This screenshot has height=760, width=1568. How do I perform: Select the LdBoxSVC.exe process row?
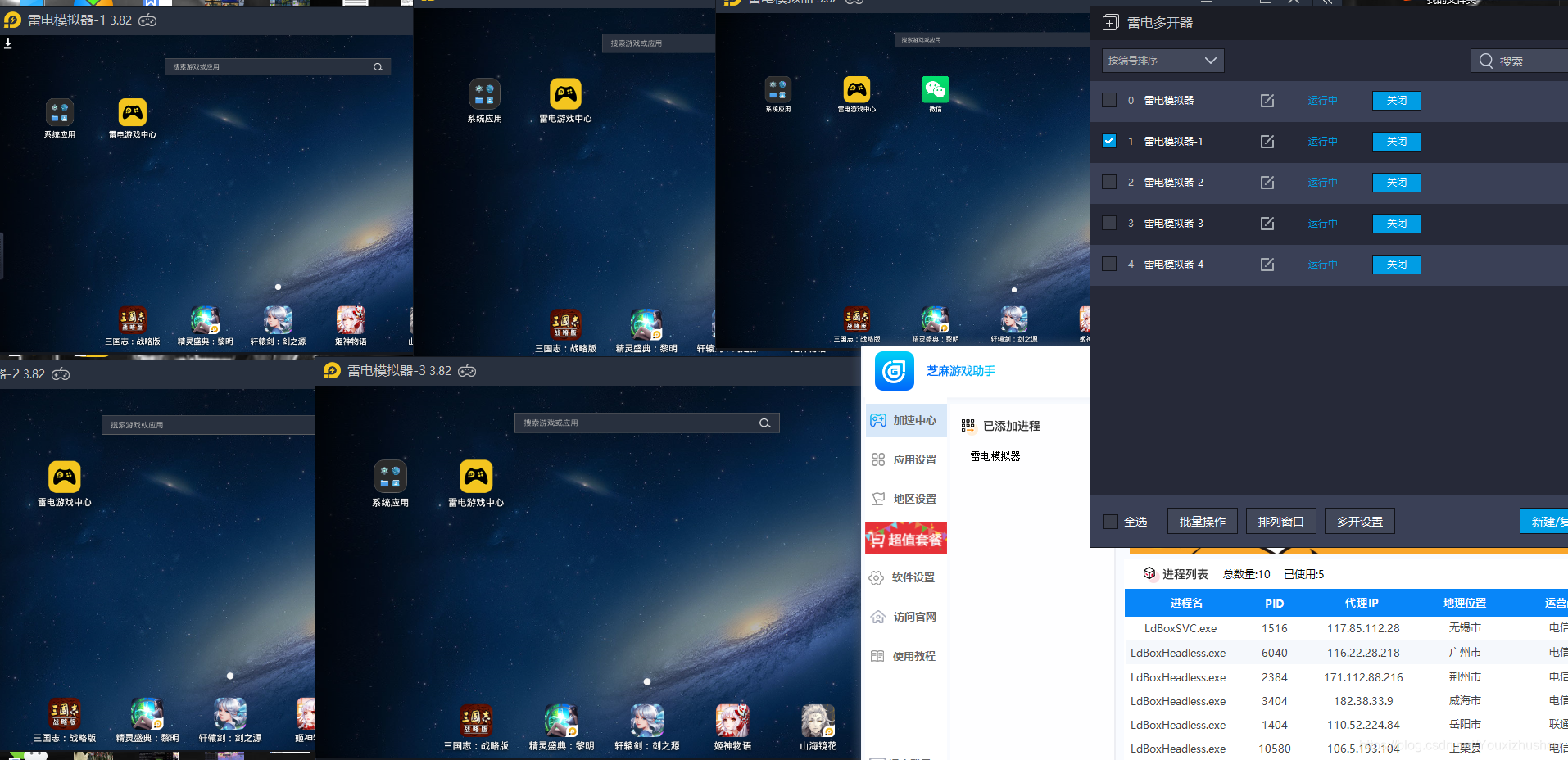[1346, 628]
